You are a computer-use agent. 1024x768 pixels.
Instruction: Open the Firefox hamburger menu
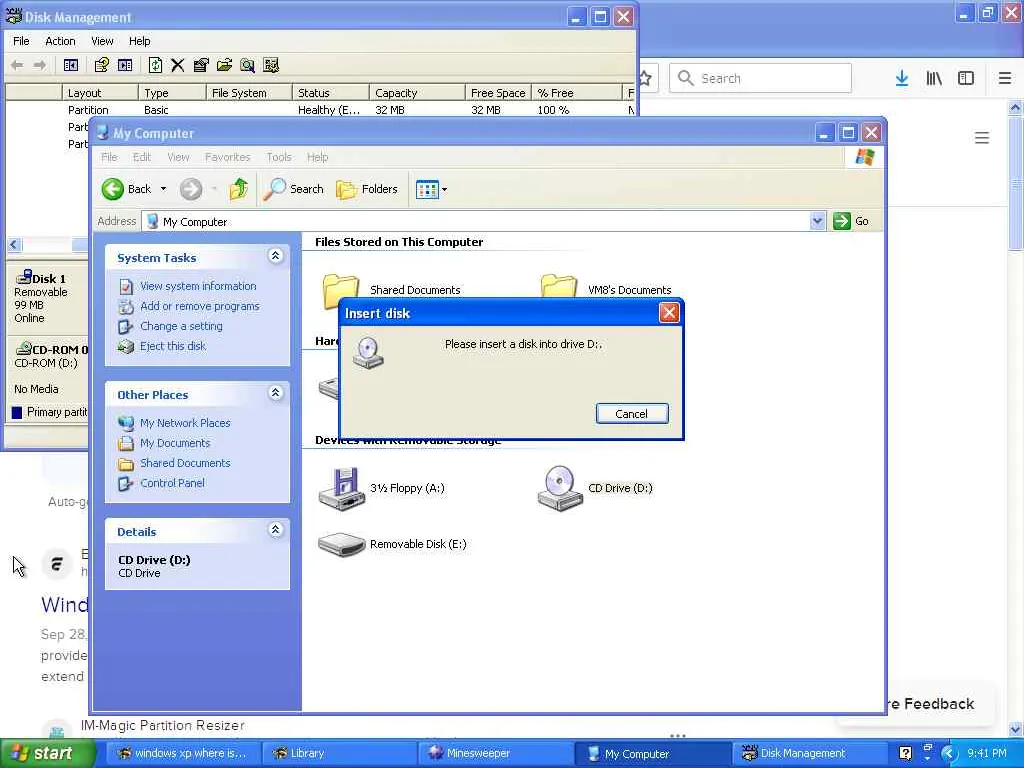1005,78
